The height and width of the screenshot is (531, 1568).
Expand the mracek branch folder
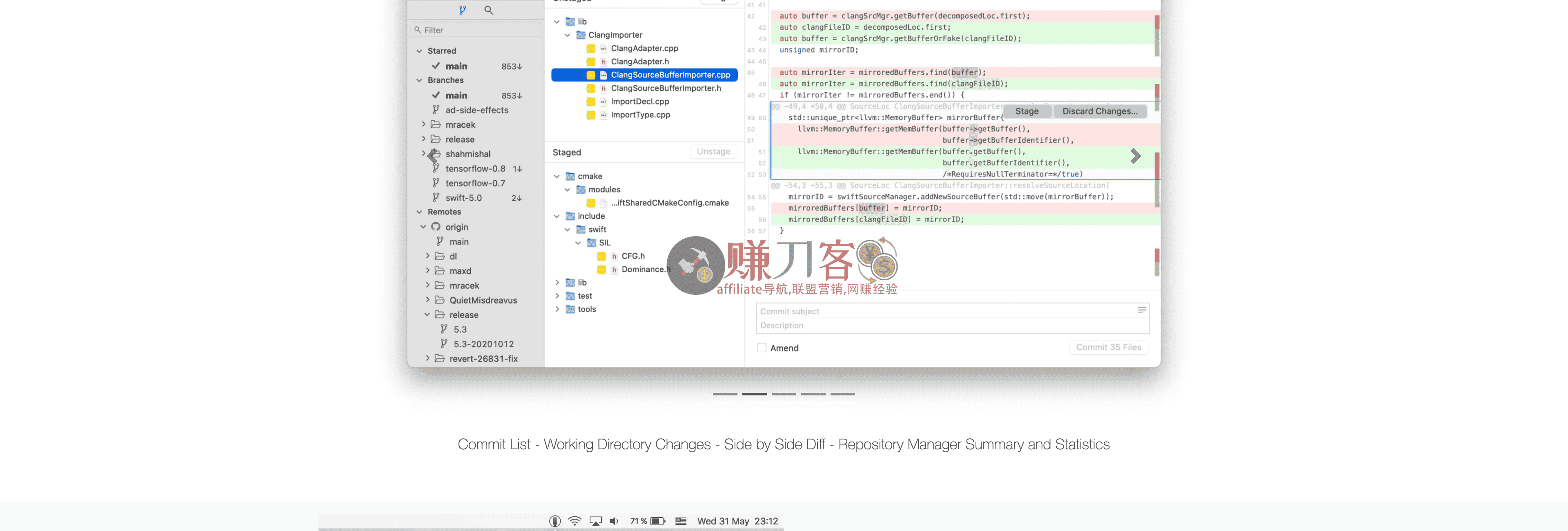pyautogui.click(x=424, y=124)
